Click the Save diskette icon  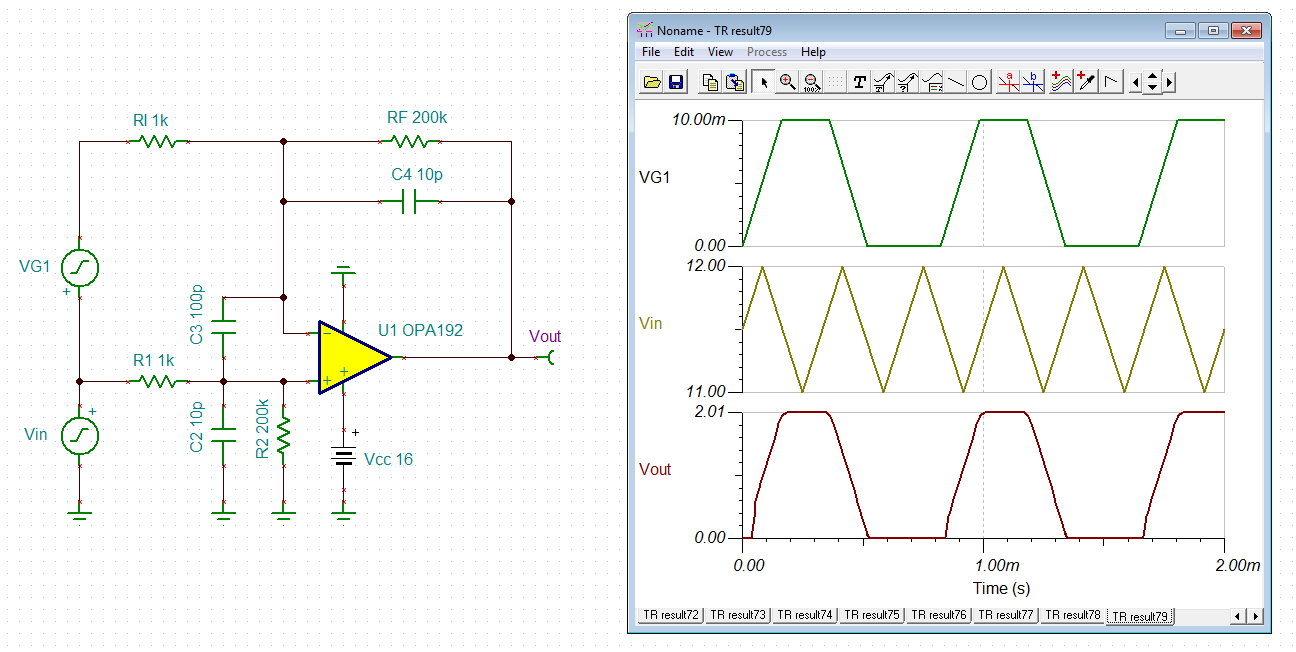tap(675, 82)
